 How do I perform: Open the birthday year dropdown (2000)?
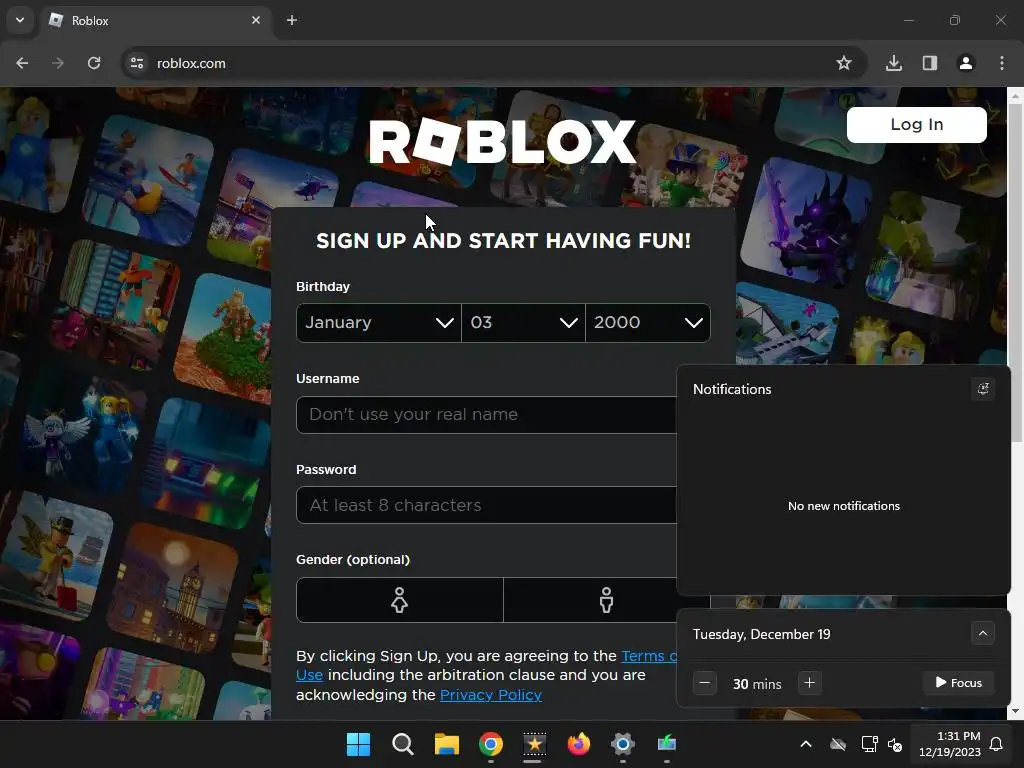click(x=648, y=323)
